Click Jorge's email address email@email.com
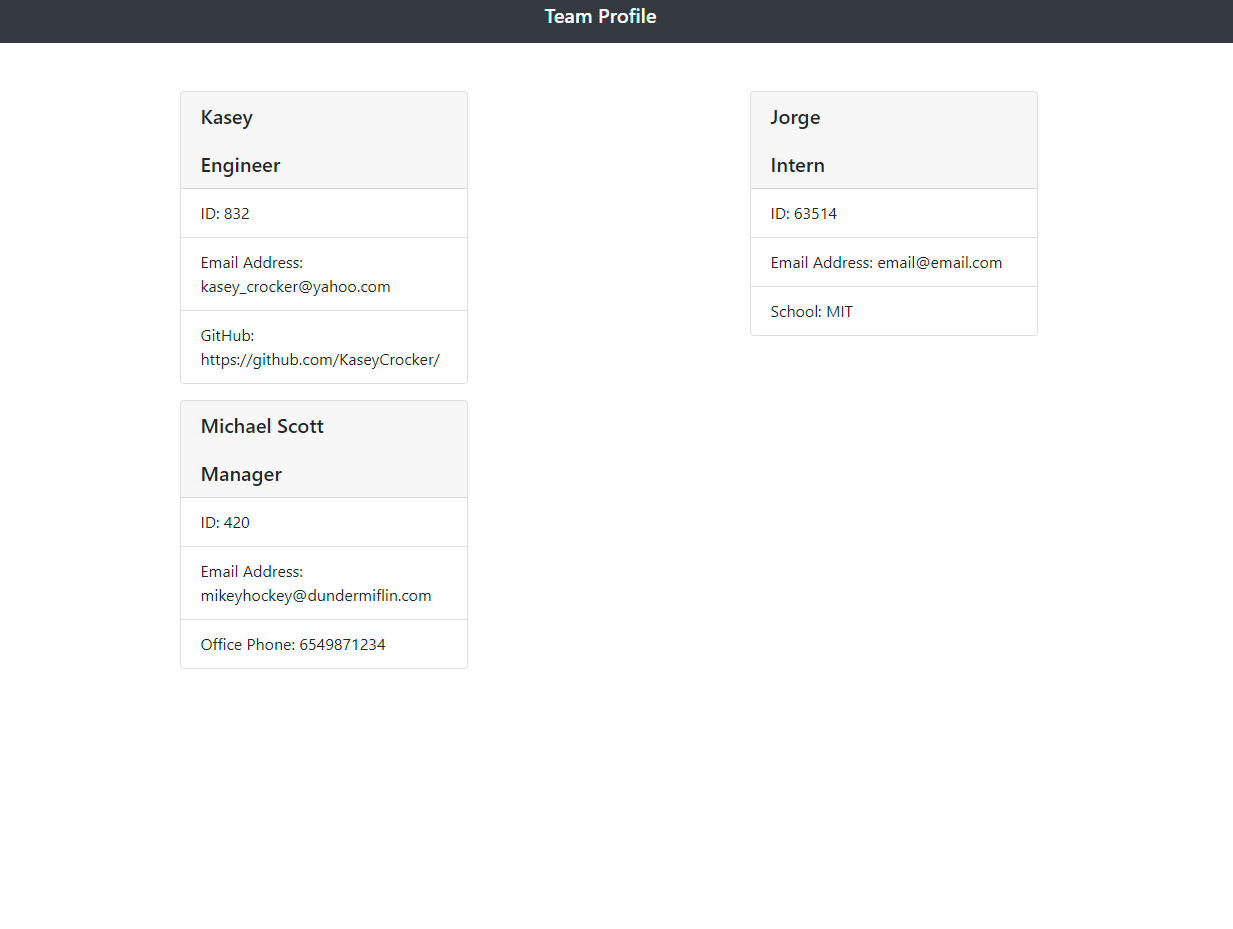The image size is (1233, 929). click(x=939, y=262)
